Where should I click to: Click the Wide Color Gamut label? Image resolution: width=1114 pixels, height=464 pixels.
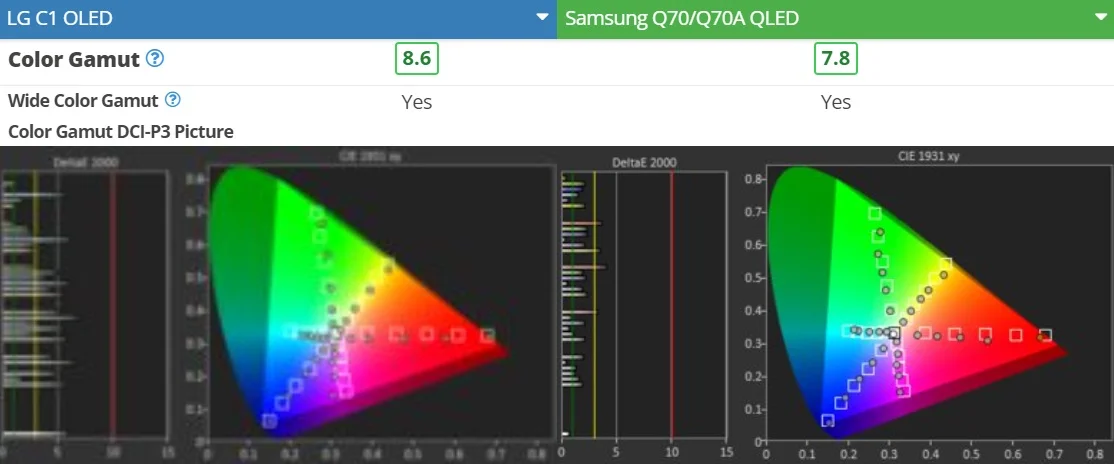(x=83, y=101)
